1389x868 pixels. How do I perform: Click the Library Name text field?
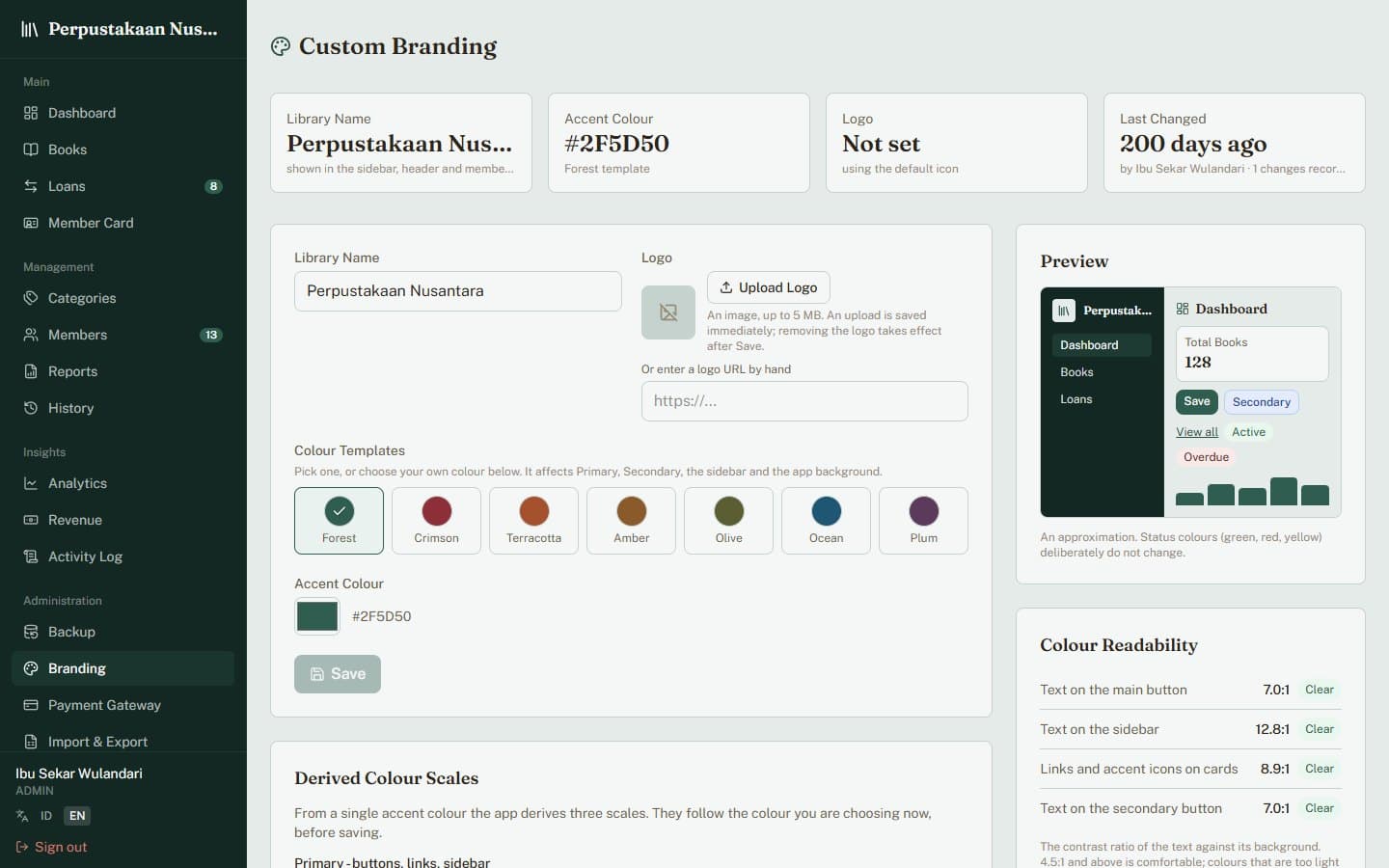click(458, 291)
